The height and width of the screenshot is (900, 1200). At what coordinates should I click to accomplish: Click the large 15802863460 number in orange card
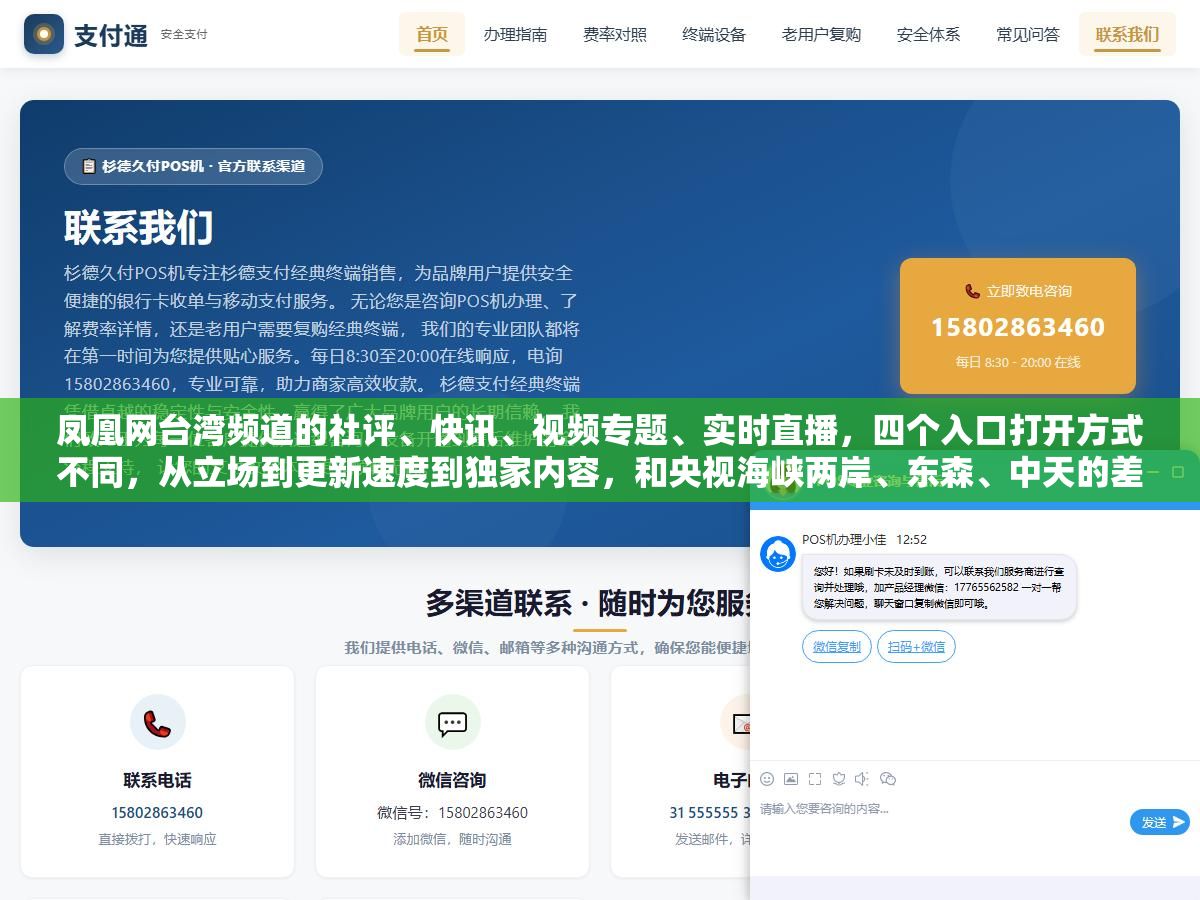(x=1017, y=327)
